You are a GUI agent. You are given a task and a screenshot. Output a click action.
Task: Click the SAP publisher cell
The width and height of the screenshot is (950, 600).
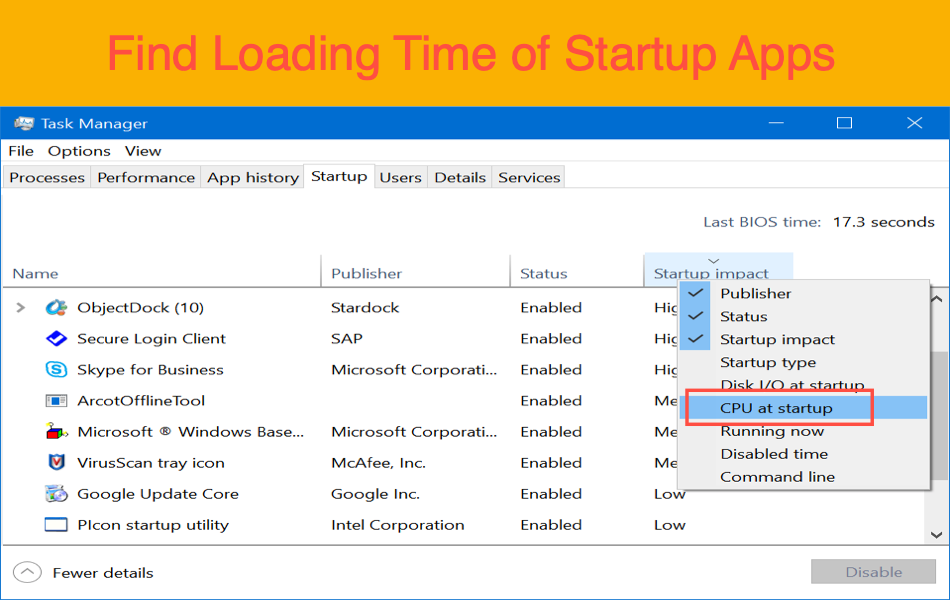point(347,339)
